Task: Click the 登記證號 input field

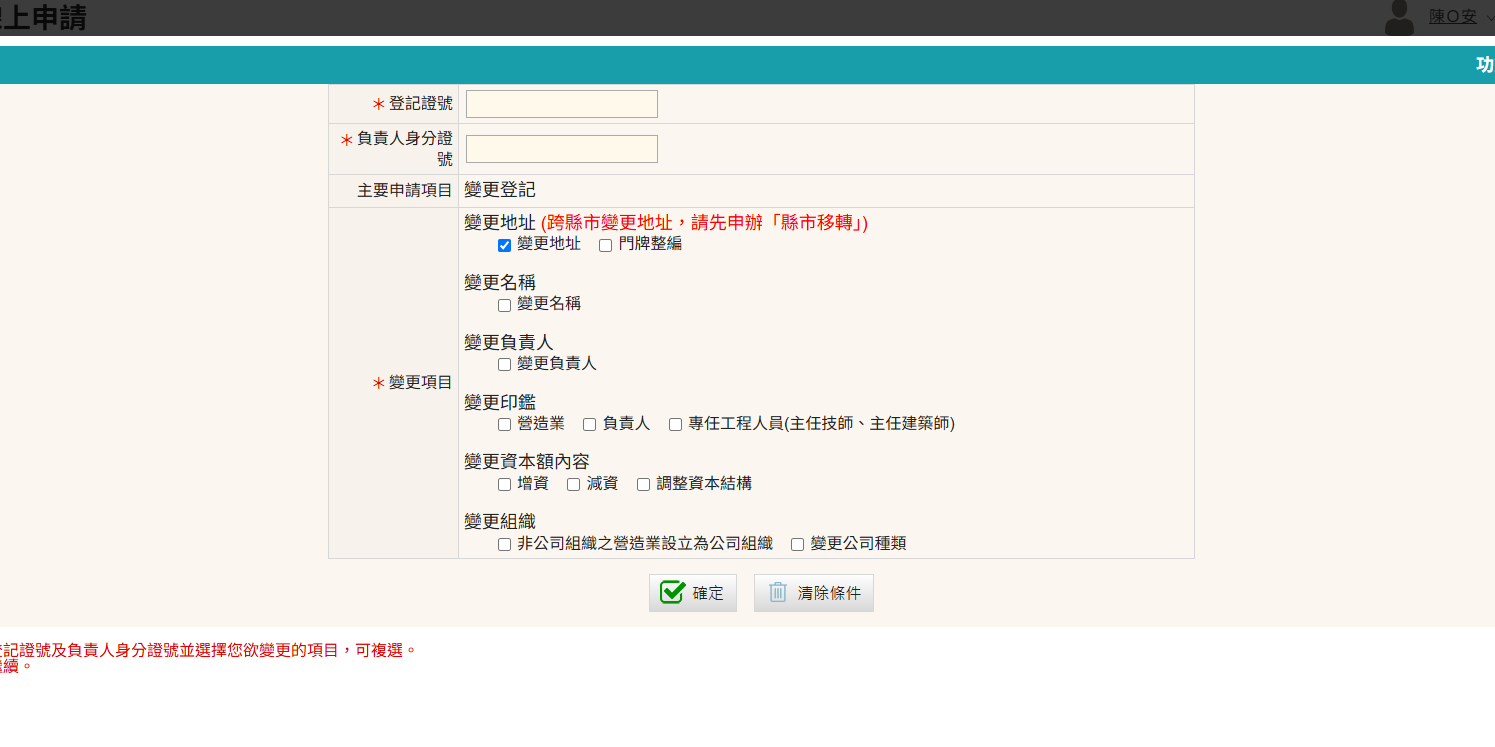Action: [561, 104]
